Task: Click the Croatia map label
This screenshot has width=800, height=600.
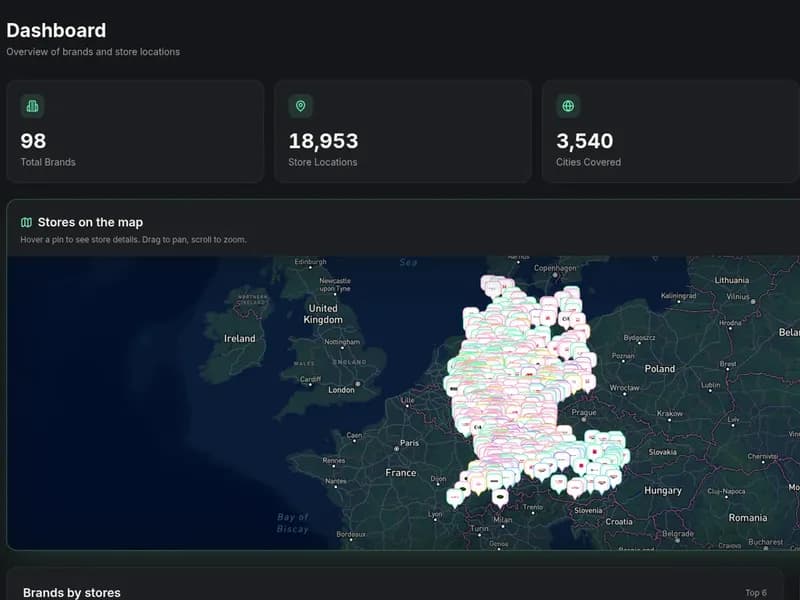Action: pos(619,521)
